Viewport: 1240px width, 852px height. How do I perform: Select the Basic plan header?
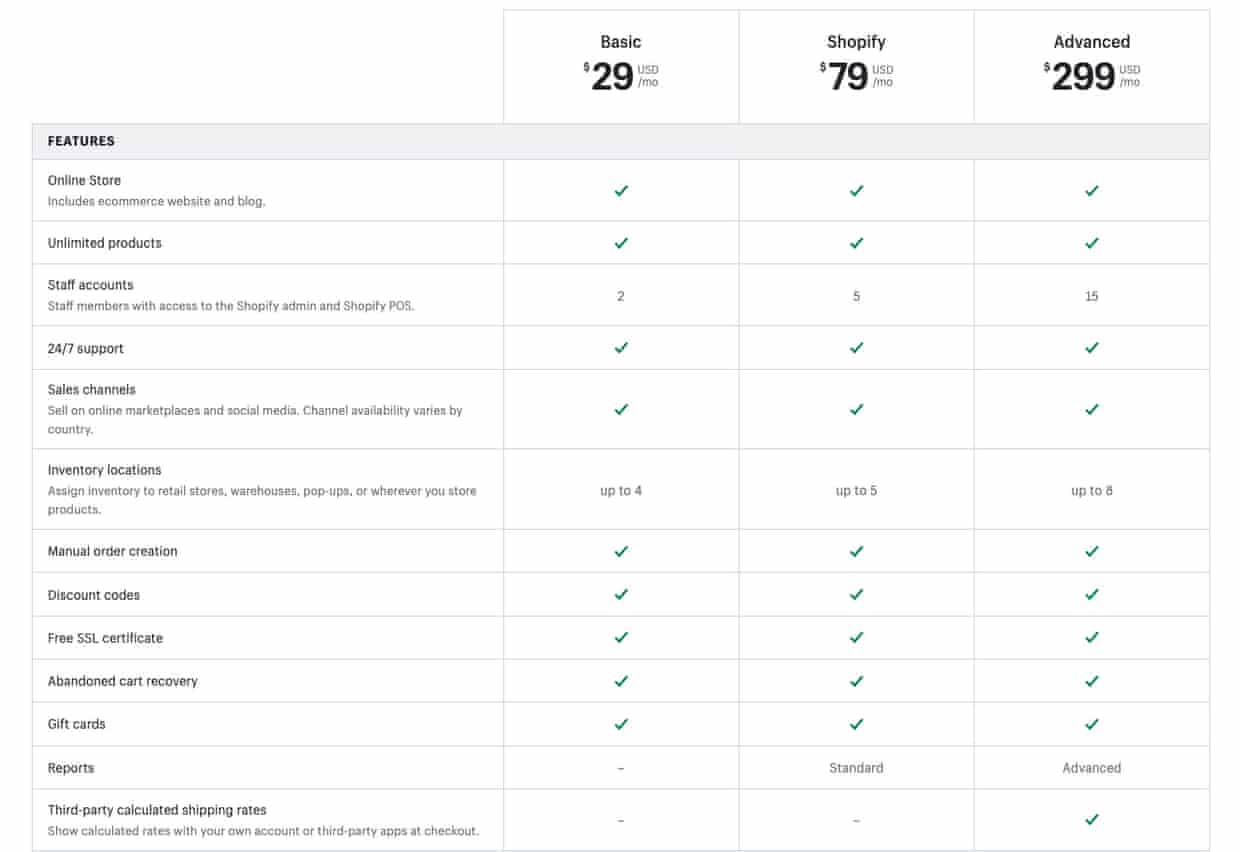point(621,42)
